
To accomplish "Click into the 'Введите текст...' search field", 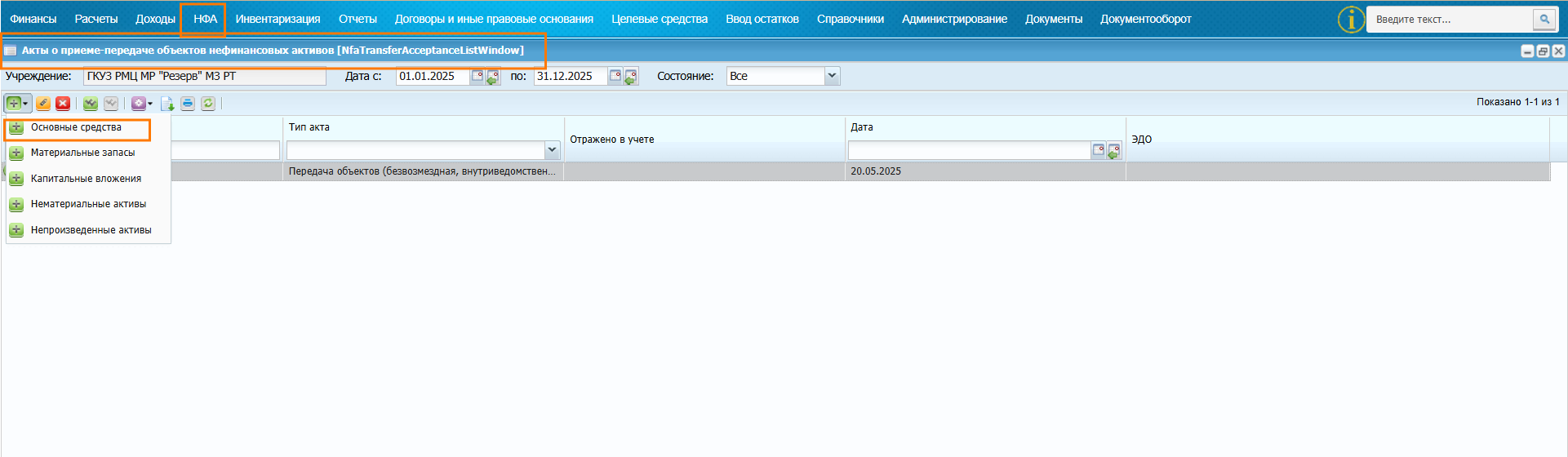I will pos(1450,19).
